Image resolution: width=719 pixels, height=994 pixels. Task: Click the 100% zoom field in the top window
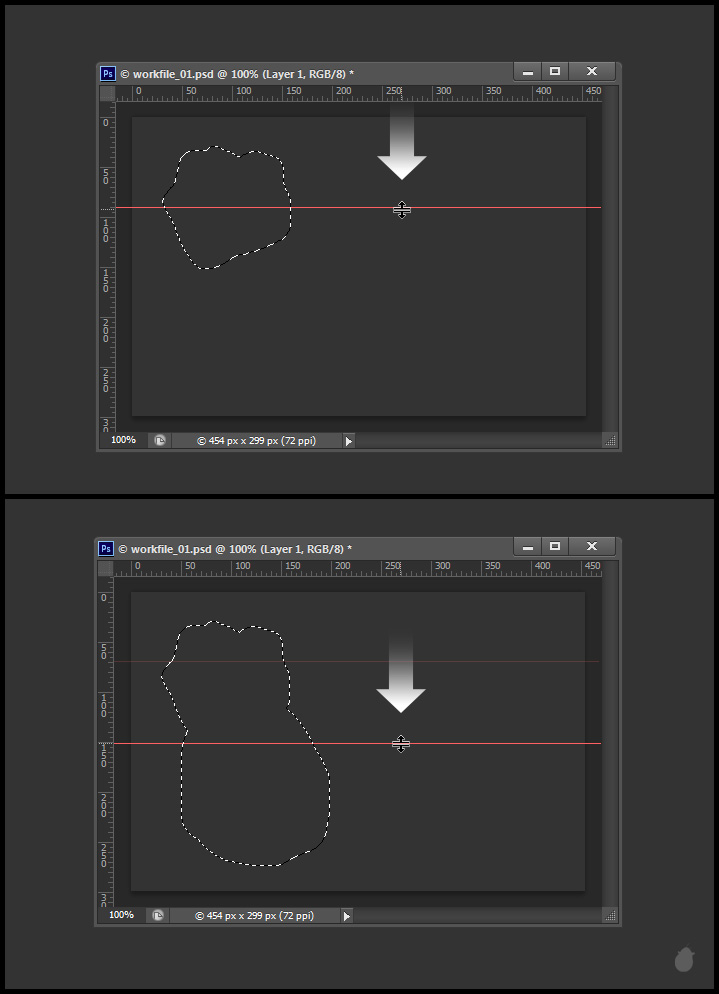124,440
